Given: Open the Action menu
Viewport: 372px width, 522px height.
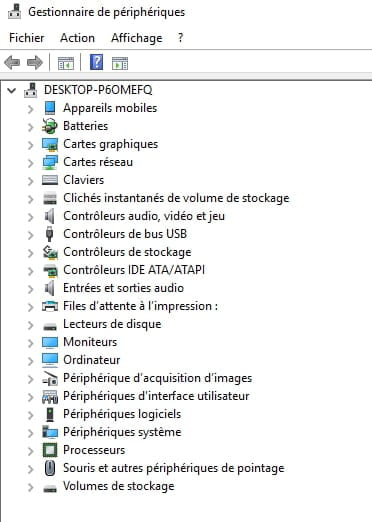Looking at the screenshot, I should pyautogui.click(x=77, y=38).
